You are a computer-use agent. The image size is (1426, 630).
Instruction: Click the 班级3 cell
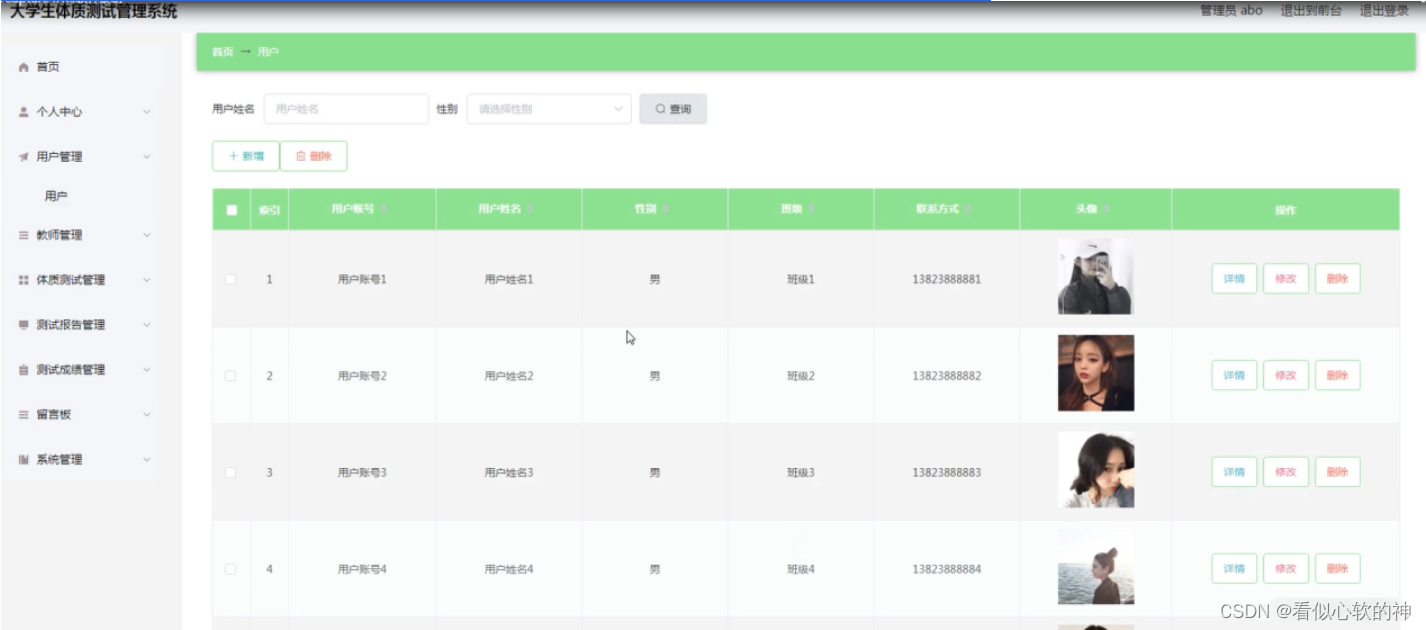[801, 472]
